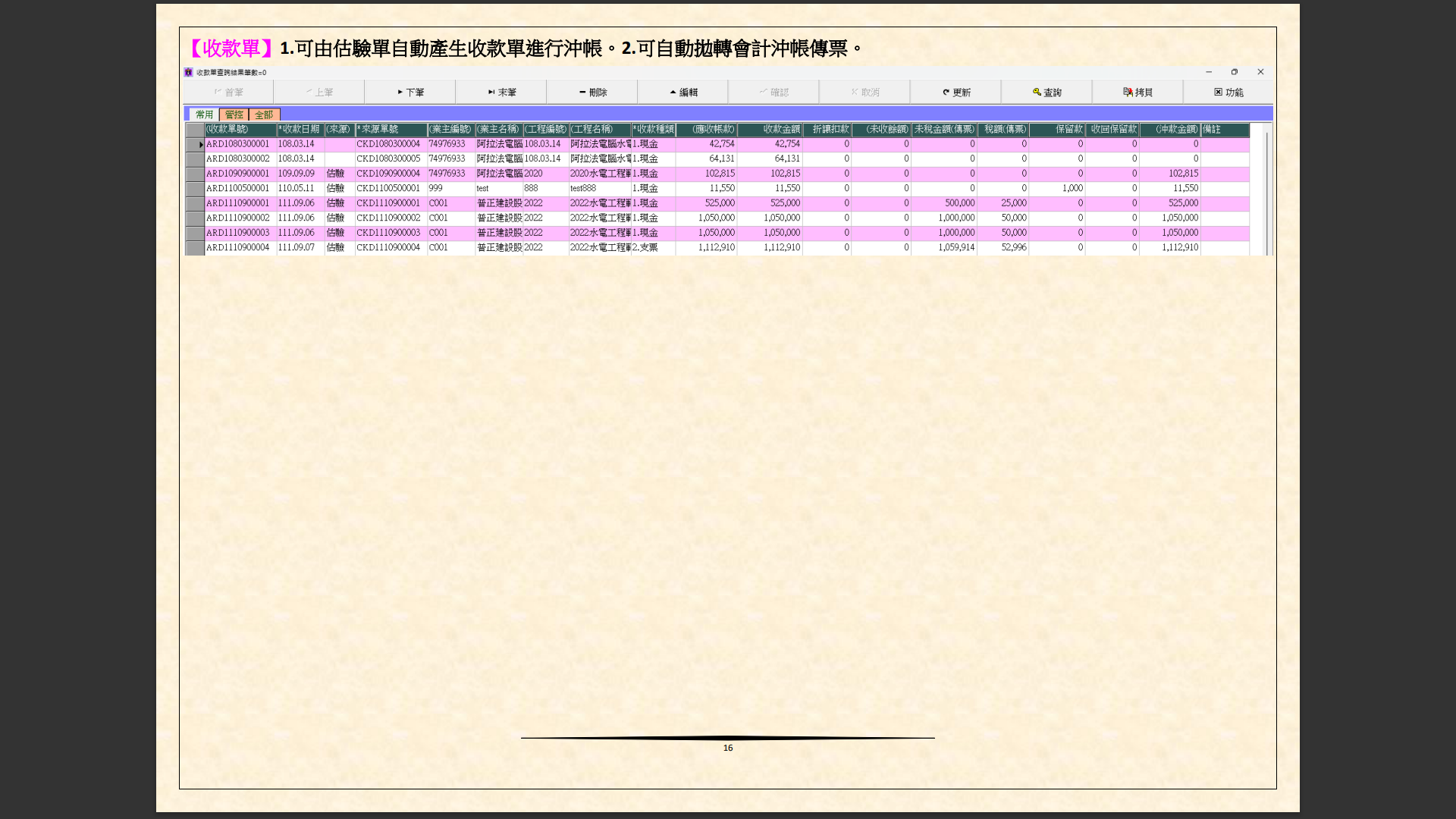Click the (應收帳款) column header
The image size is (1456, 819).
click(x=706, y=130)
